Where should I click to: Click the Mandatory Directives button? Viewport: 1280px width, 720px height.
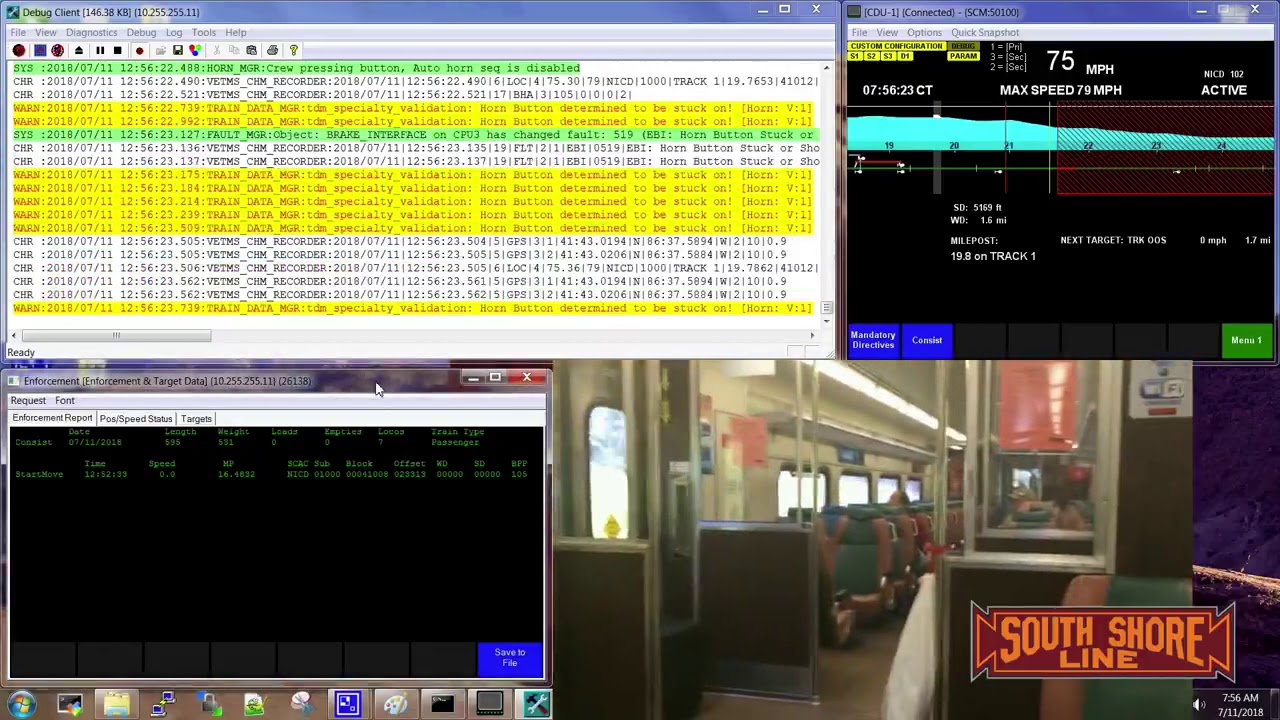click(873, 340)
